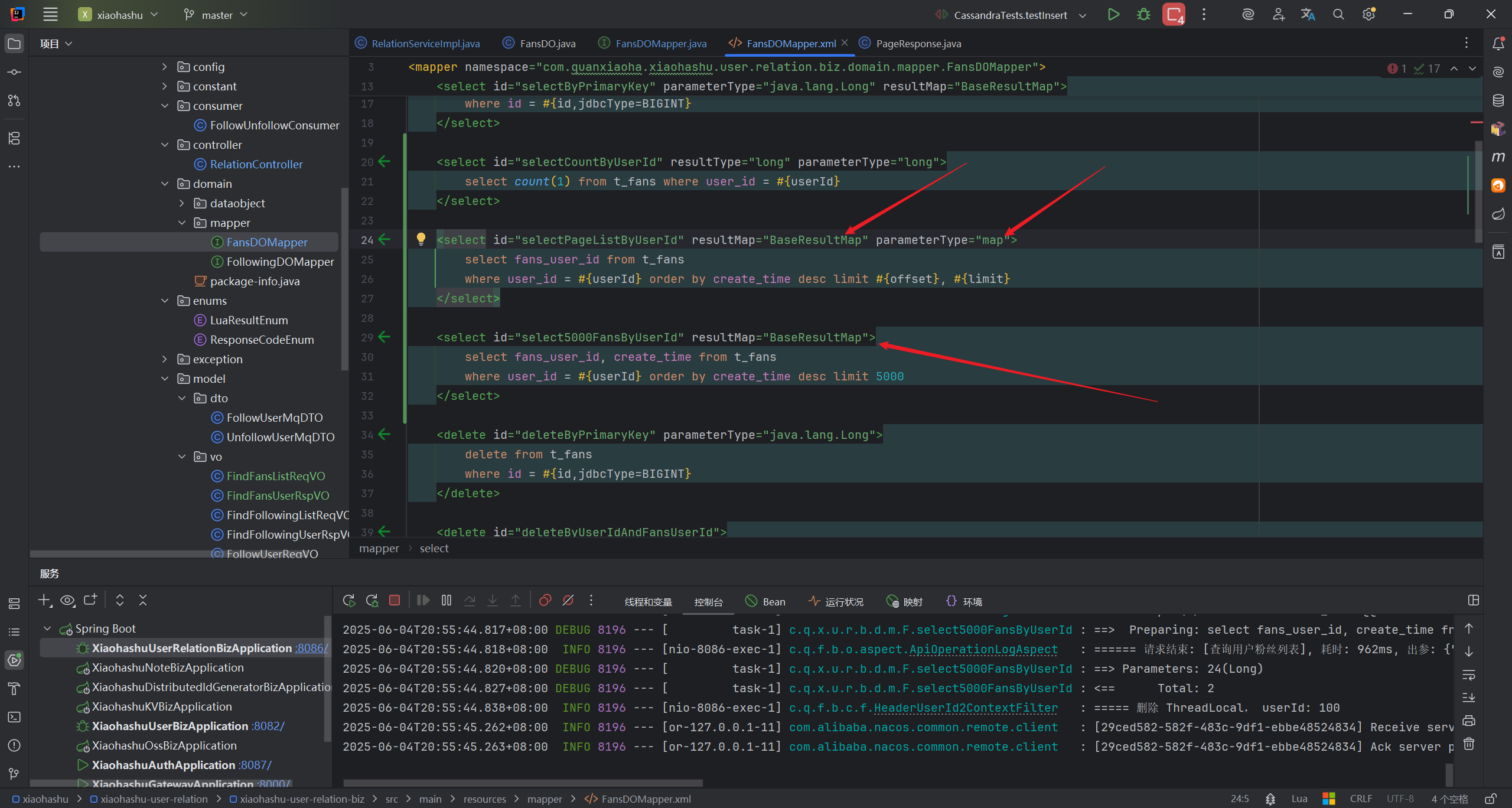Toggle the console layout settings icon
1512x808 pixels.
[1474, 601]
